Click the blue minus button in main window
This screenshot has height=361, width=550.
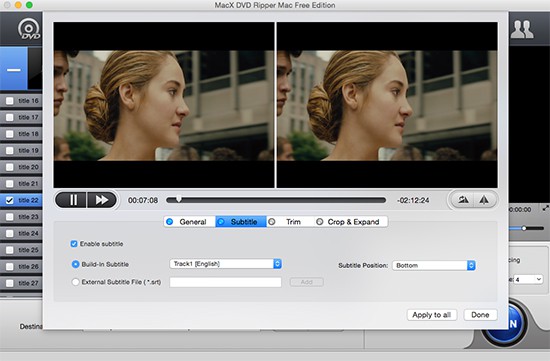pos(14,69)
